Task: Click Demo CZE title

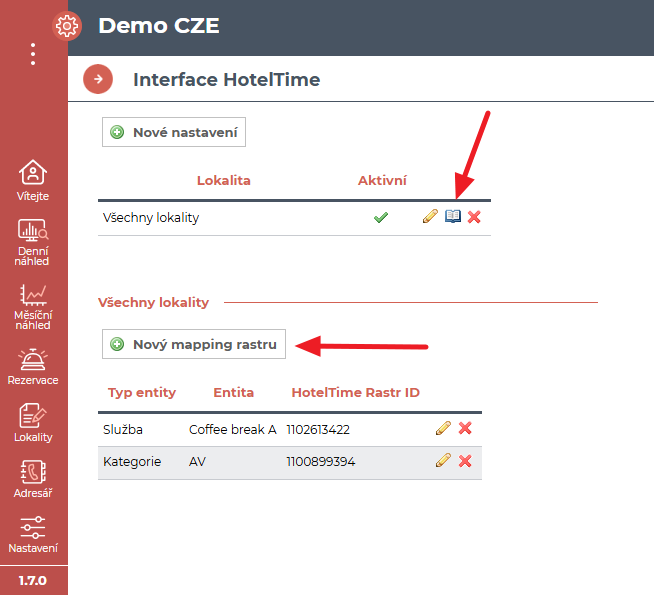Action: (159, 26)
